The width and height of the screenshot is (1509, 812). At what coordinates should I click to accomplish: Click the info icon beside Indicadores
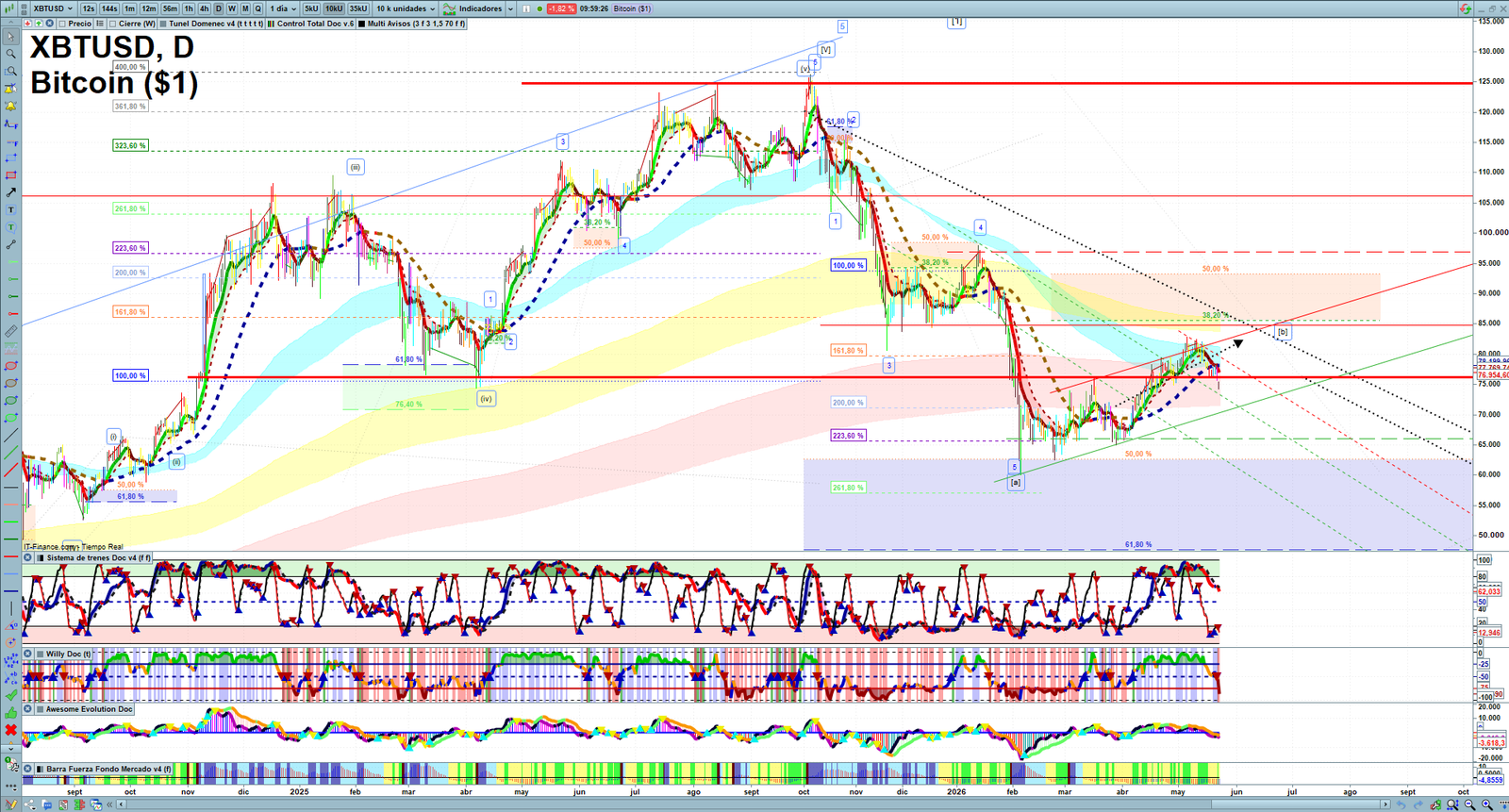525,8
